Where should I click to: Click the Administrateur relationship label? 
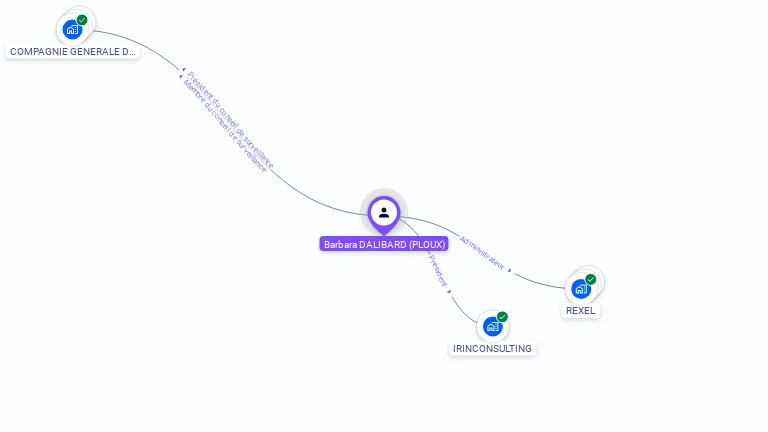click(x=482, y=253)
